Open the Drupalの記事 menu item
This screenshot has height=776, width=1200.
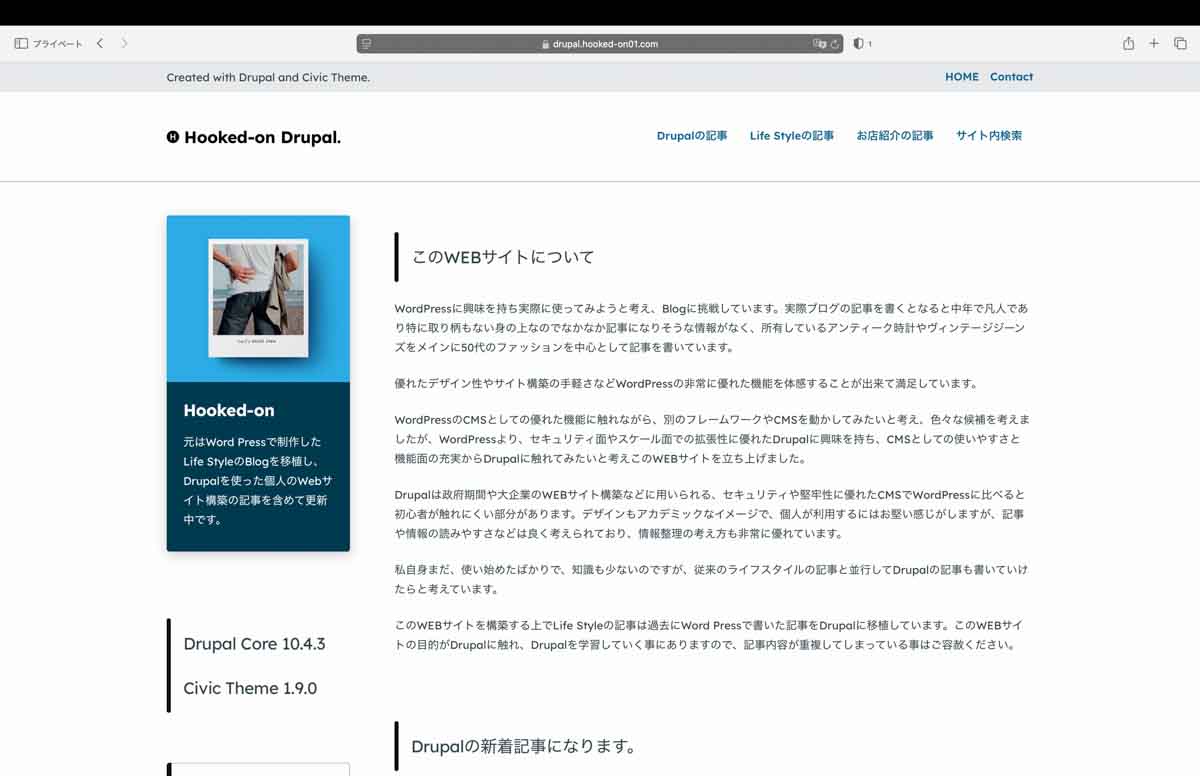(692, 136)
